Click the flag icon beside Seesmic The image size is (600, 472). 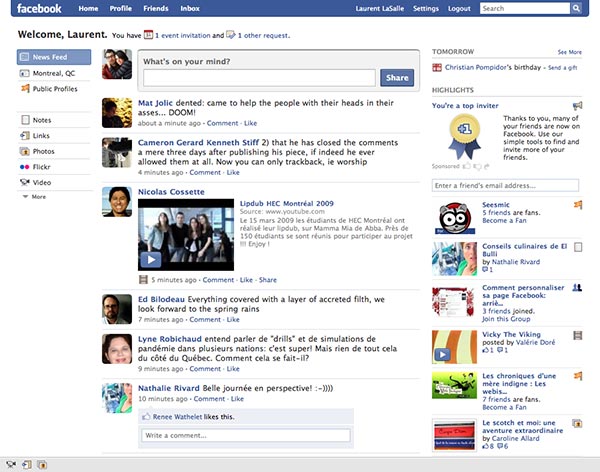578,205
